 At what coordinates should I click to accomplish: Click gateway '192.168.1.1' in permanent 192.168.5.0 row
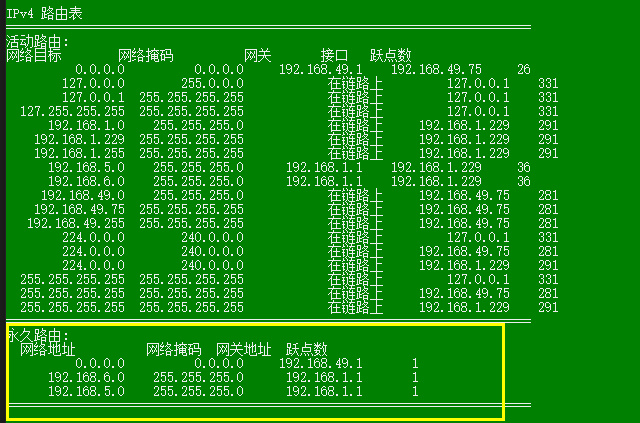coord(324,391)
